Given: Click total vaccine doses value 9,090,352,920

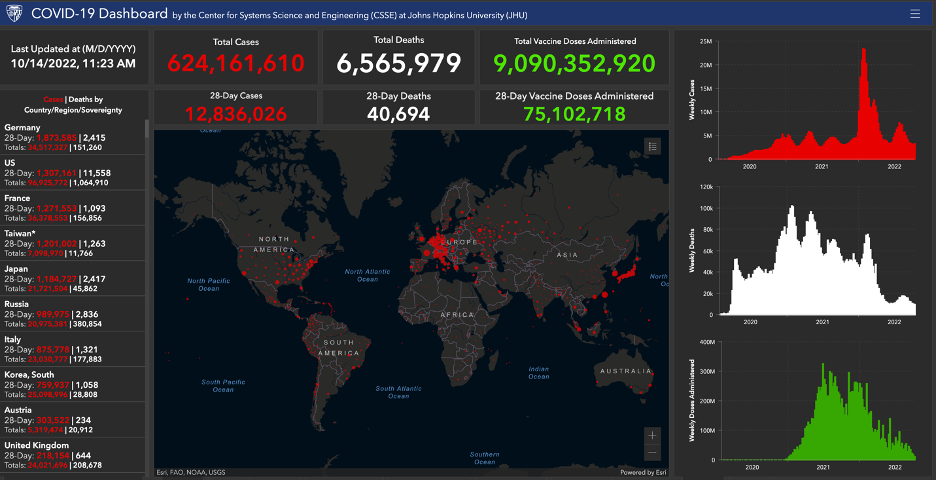Looking at the screenshot, I should coord(574,63).
